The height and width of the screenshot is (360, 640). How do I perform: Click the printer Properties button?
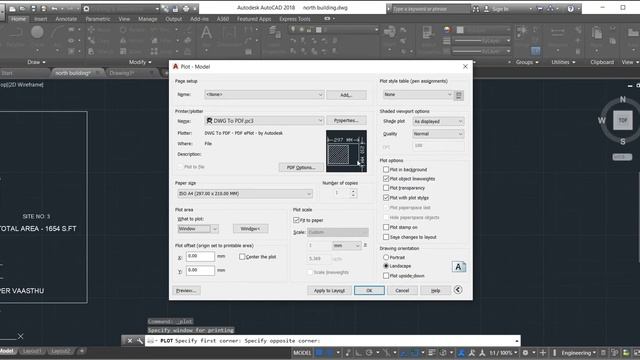tap(346, 120)
